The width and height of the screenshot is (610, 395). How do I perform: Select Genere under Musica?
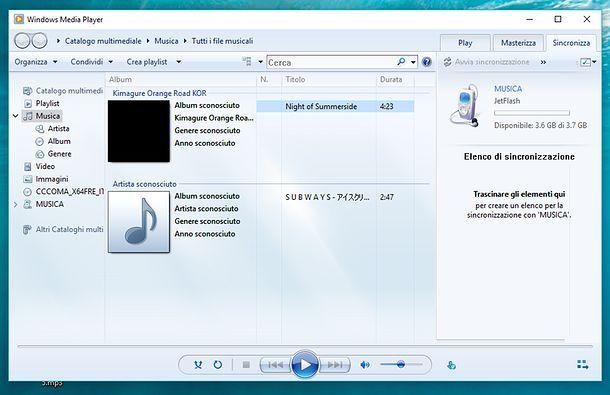pos(54,154)
